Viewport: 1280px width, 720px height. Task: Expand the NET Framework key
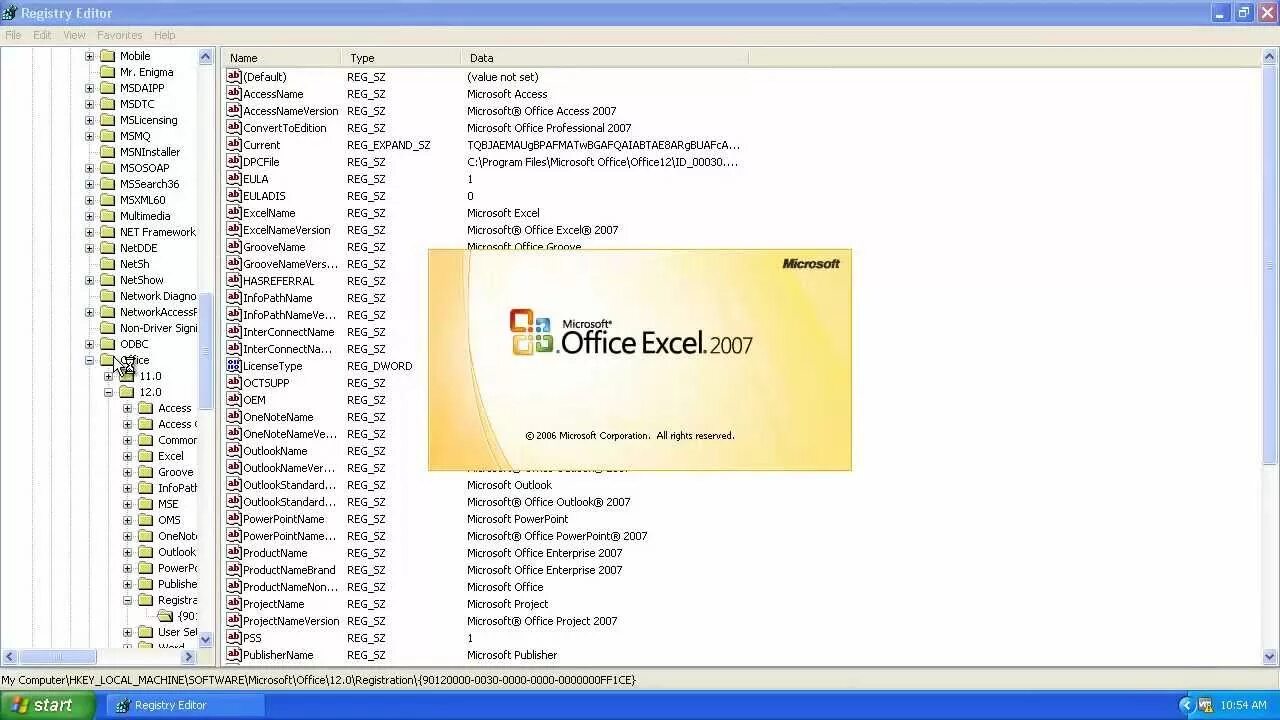(x=89, y=232)
